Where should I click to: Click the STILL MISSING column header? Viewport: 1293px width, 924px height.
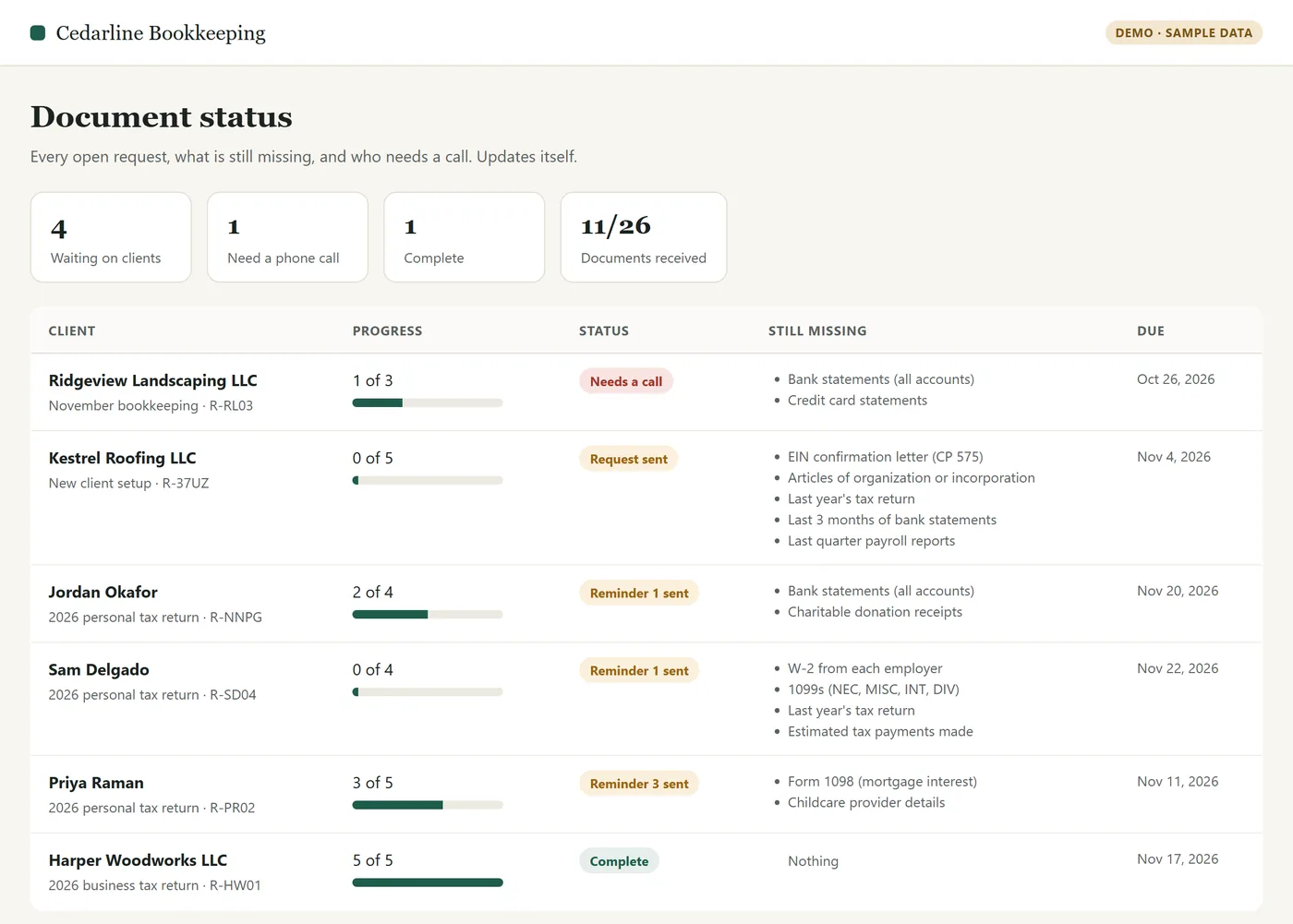(x=817, y=331)
